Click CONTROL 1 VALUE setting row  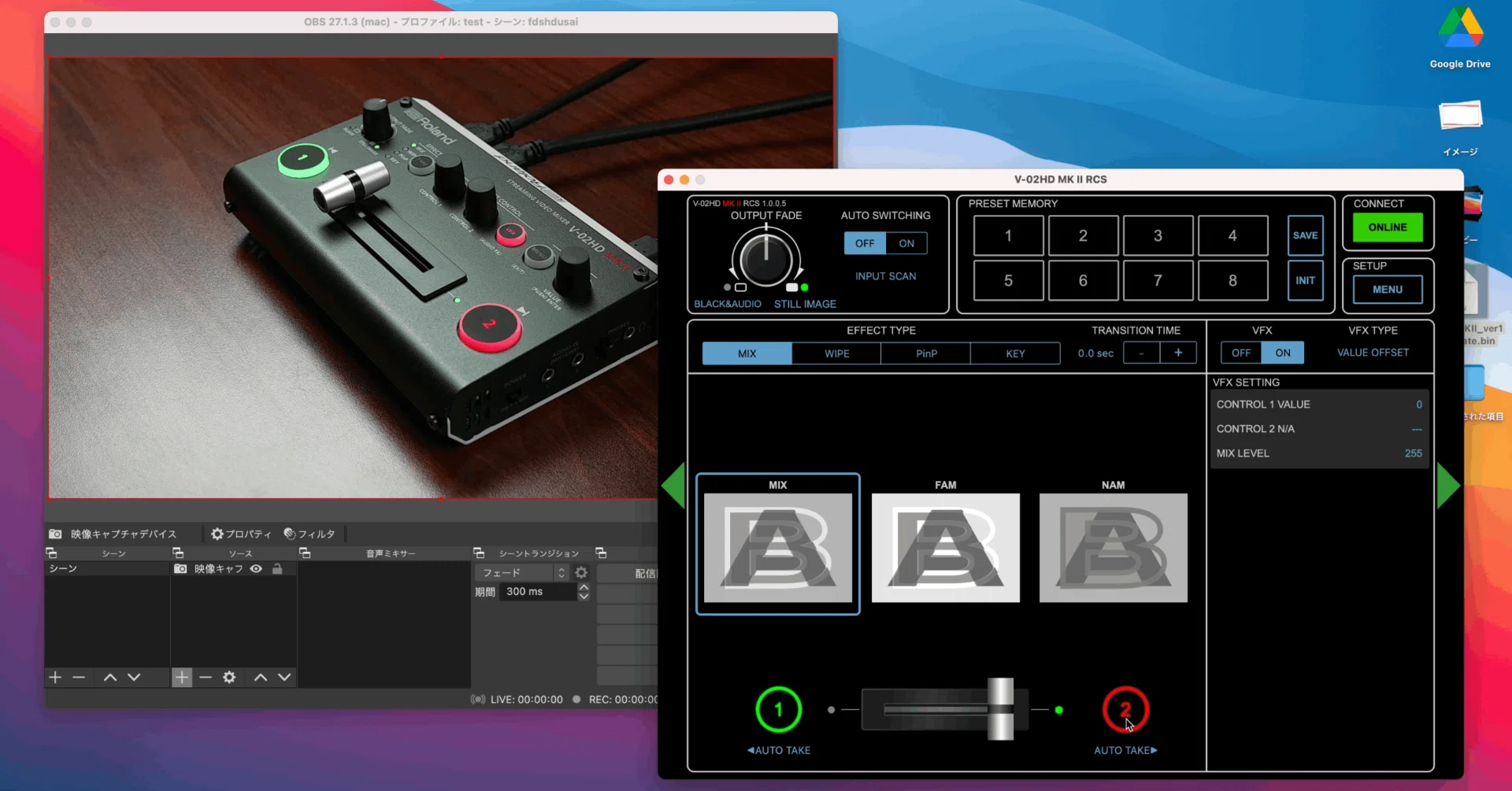[1319, 405]
